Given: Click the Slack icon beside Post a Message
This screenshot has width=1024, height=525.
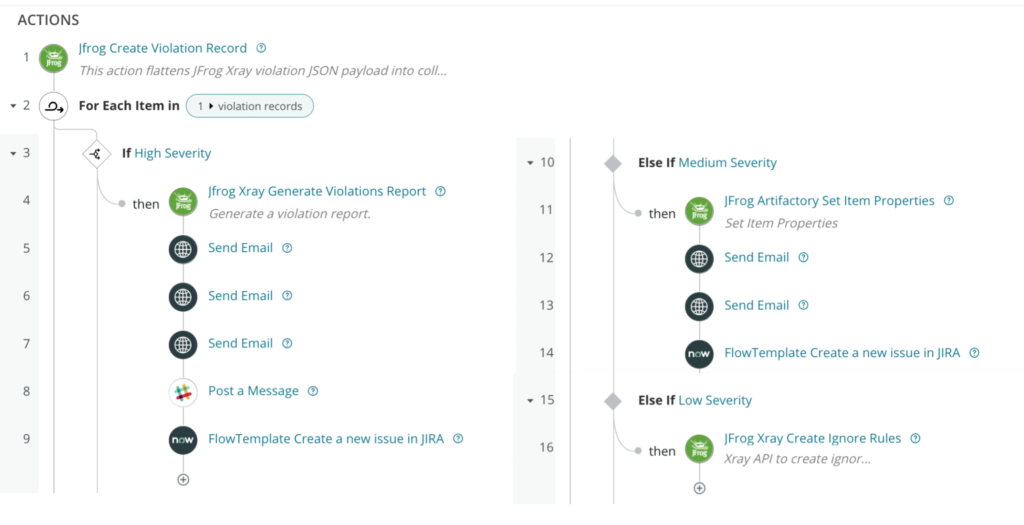Looking at the screenshot, I should [x=183, y=392].
